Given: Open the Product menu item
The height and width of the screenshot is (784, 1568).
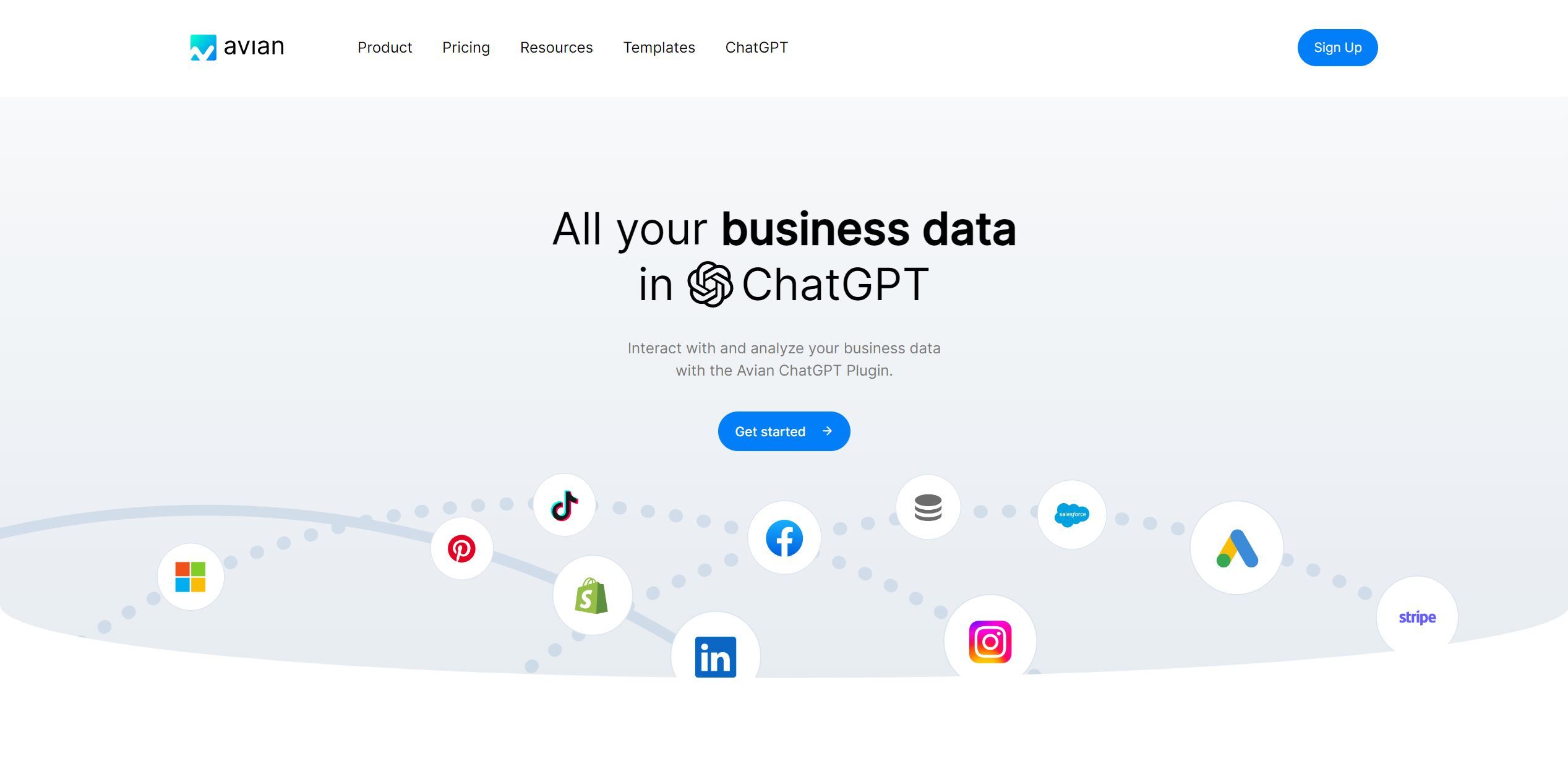Looking at the screenshot, I should click(x=384, y=47).
